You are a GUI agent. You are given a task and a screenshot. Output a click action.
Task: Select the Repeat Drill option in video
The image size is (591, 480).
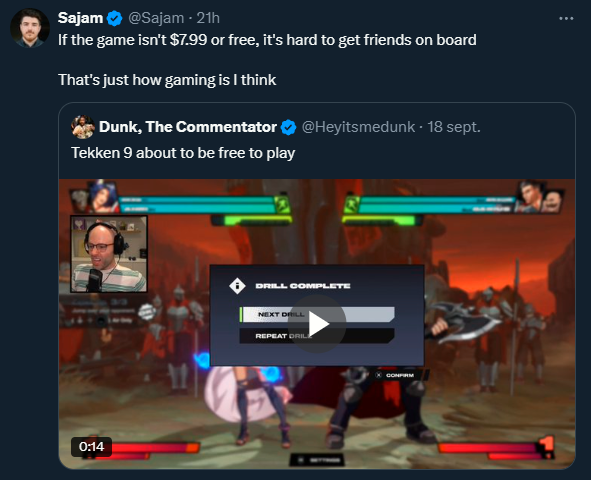[317, 336]
